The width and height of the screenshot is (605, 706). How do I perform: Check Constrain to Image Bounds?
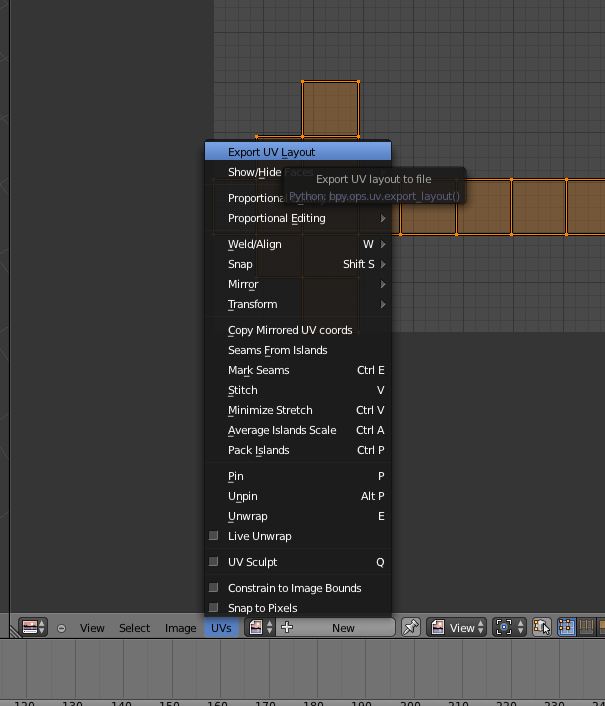pyautogui.click(x=213, y=588)
